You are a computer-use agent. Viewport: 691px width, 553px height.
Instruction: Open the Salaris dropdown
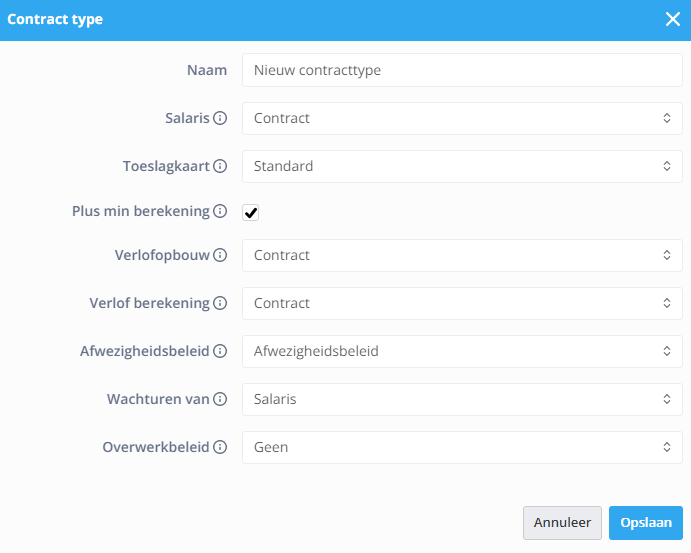click(462, 119)
